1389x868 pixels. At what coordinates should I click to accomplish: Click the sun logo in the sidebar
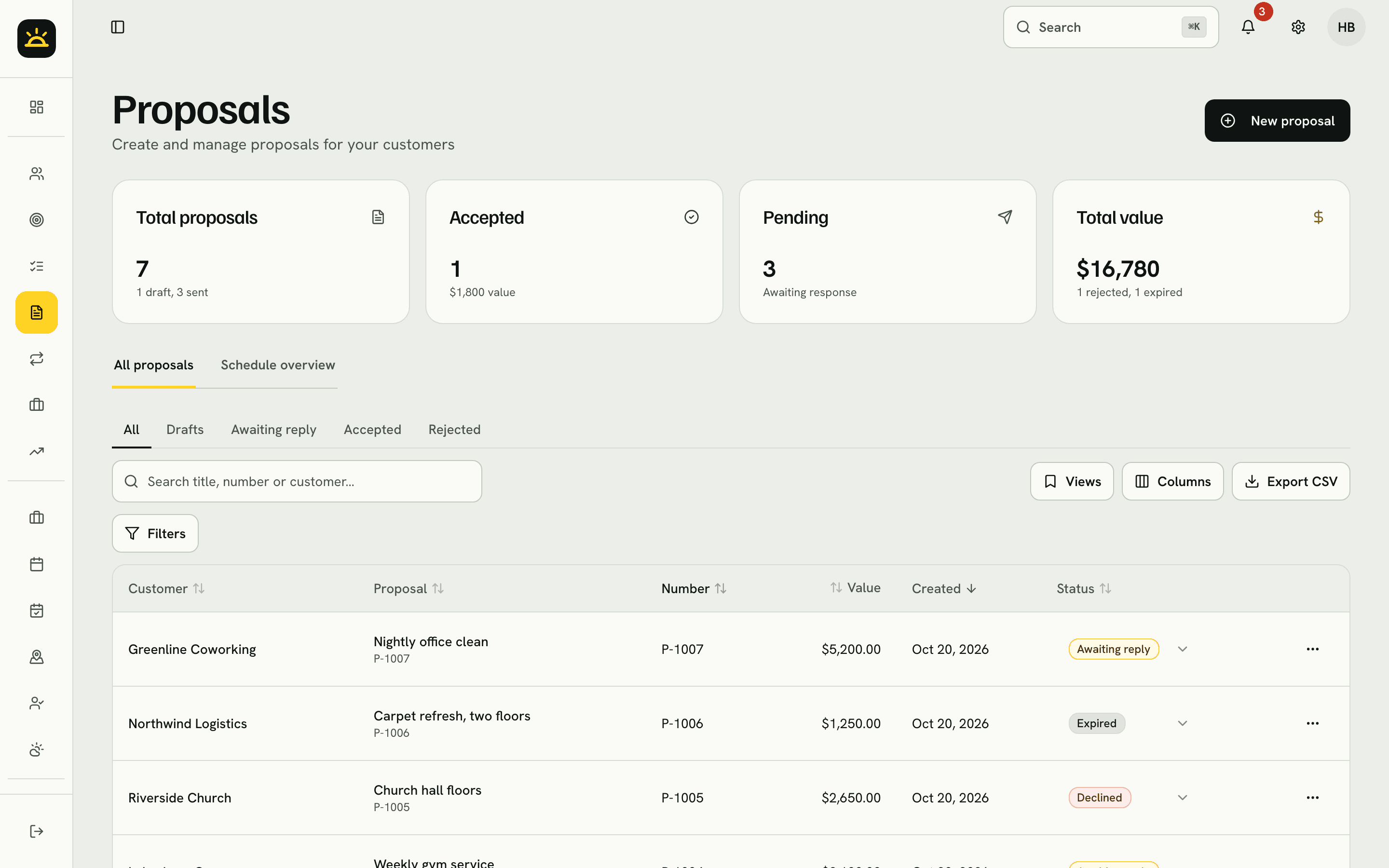(x=36, y=39)
